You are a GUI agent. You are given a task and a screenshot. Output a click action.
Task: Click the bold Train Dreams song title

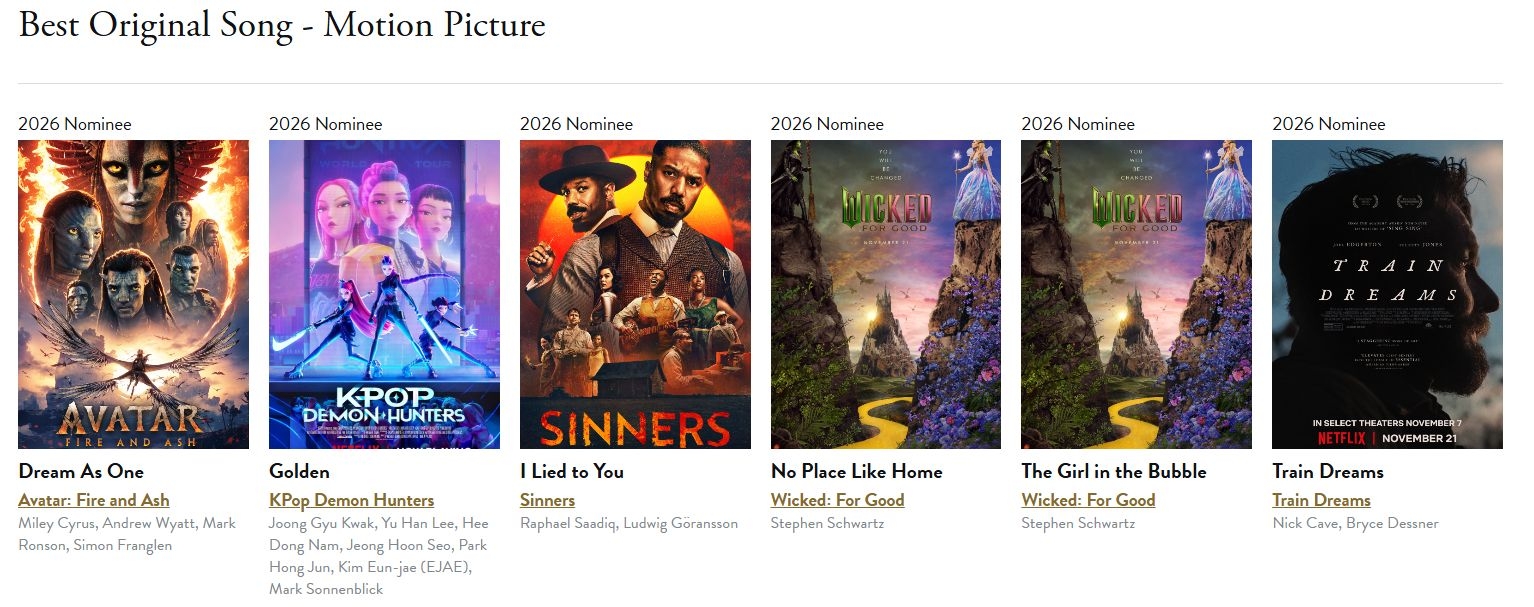pos(1328,472)
